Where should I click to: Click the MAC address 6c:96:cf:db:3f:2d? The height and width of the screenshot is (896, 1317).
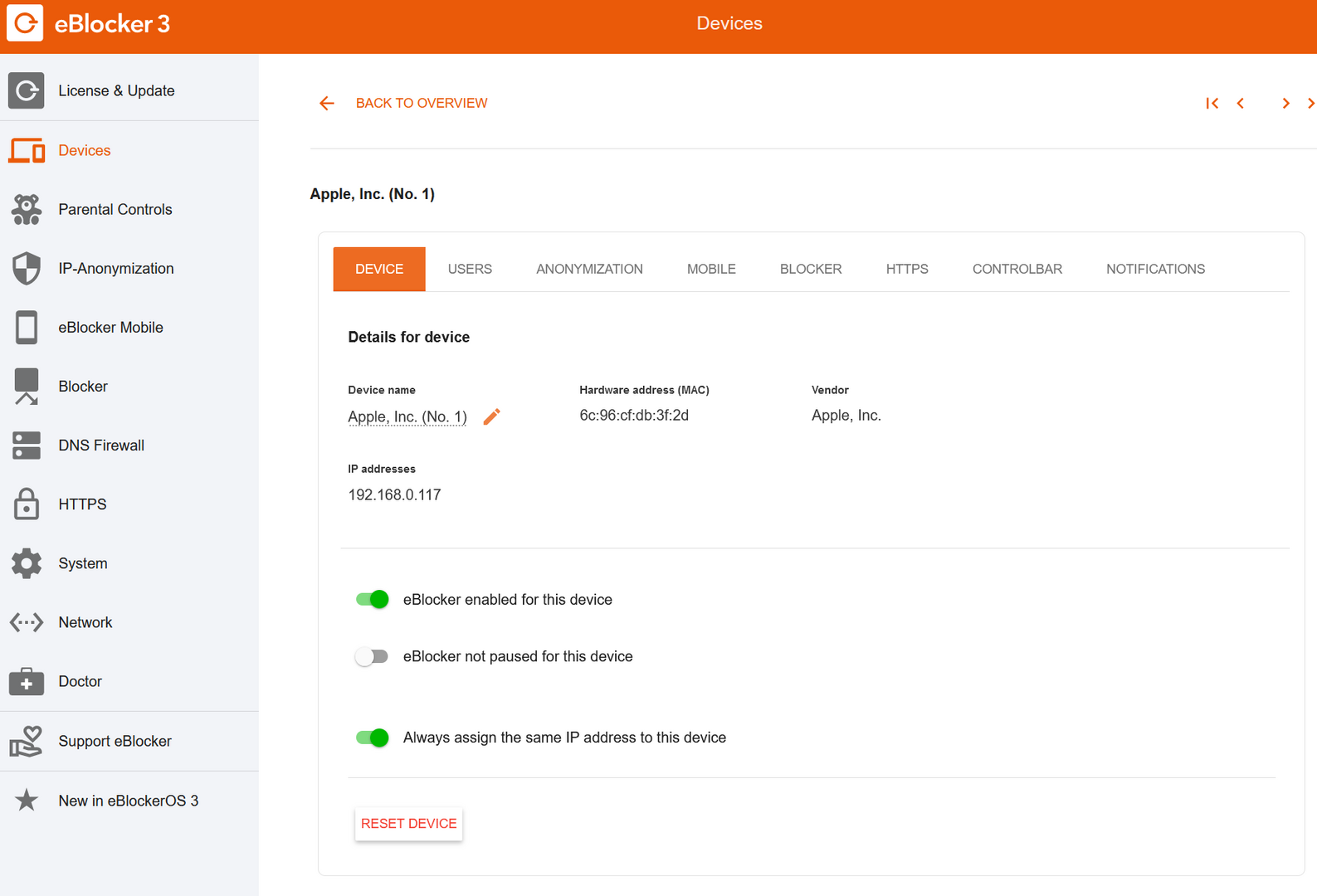[x=634, y=416]
